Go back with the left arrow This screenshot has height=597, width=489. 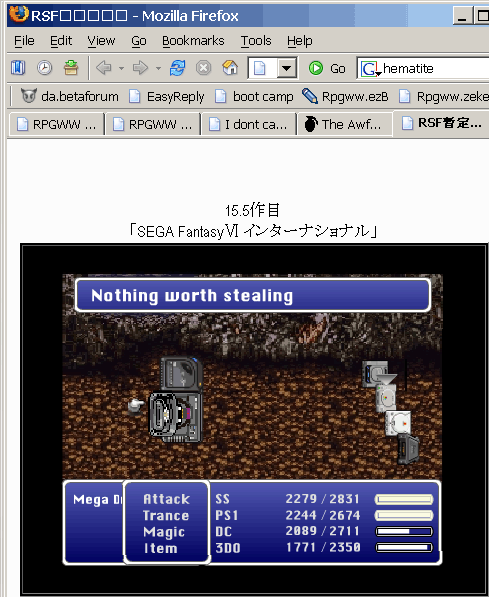coord(104,68)
